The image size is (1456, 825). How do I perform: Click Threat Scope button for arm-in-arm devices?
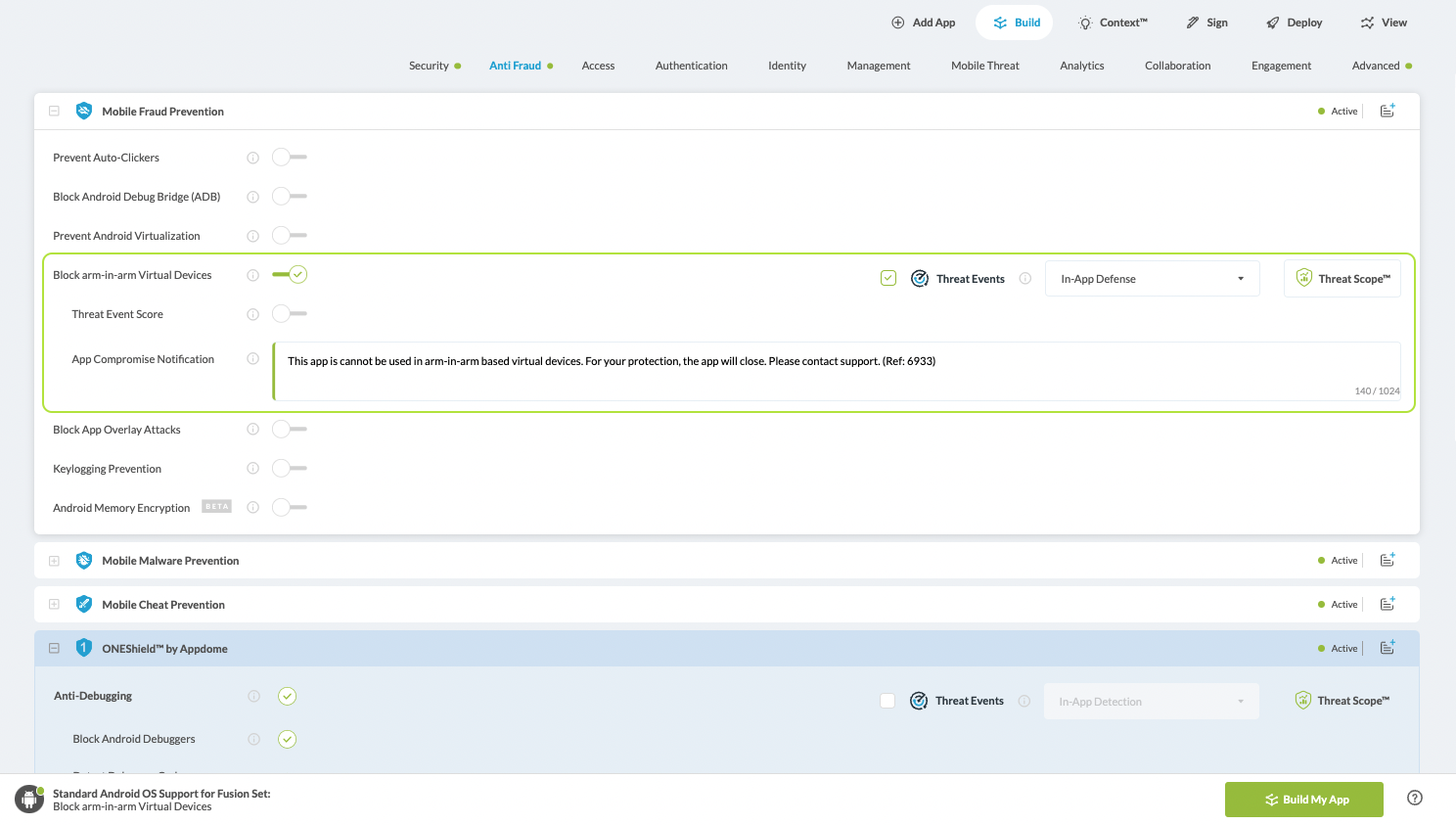tap(1342, 279)
